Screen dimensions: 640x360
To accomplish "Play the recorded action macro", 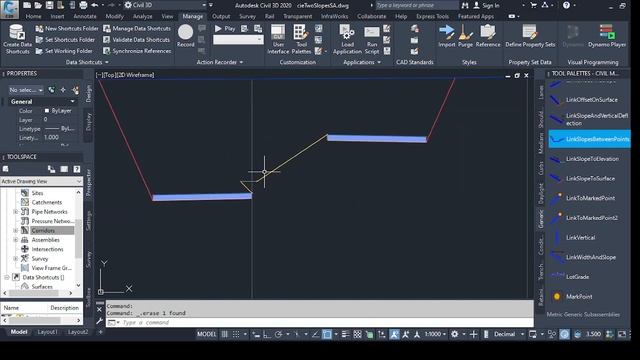I will (x=225, y=29).
